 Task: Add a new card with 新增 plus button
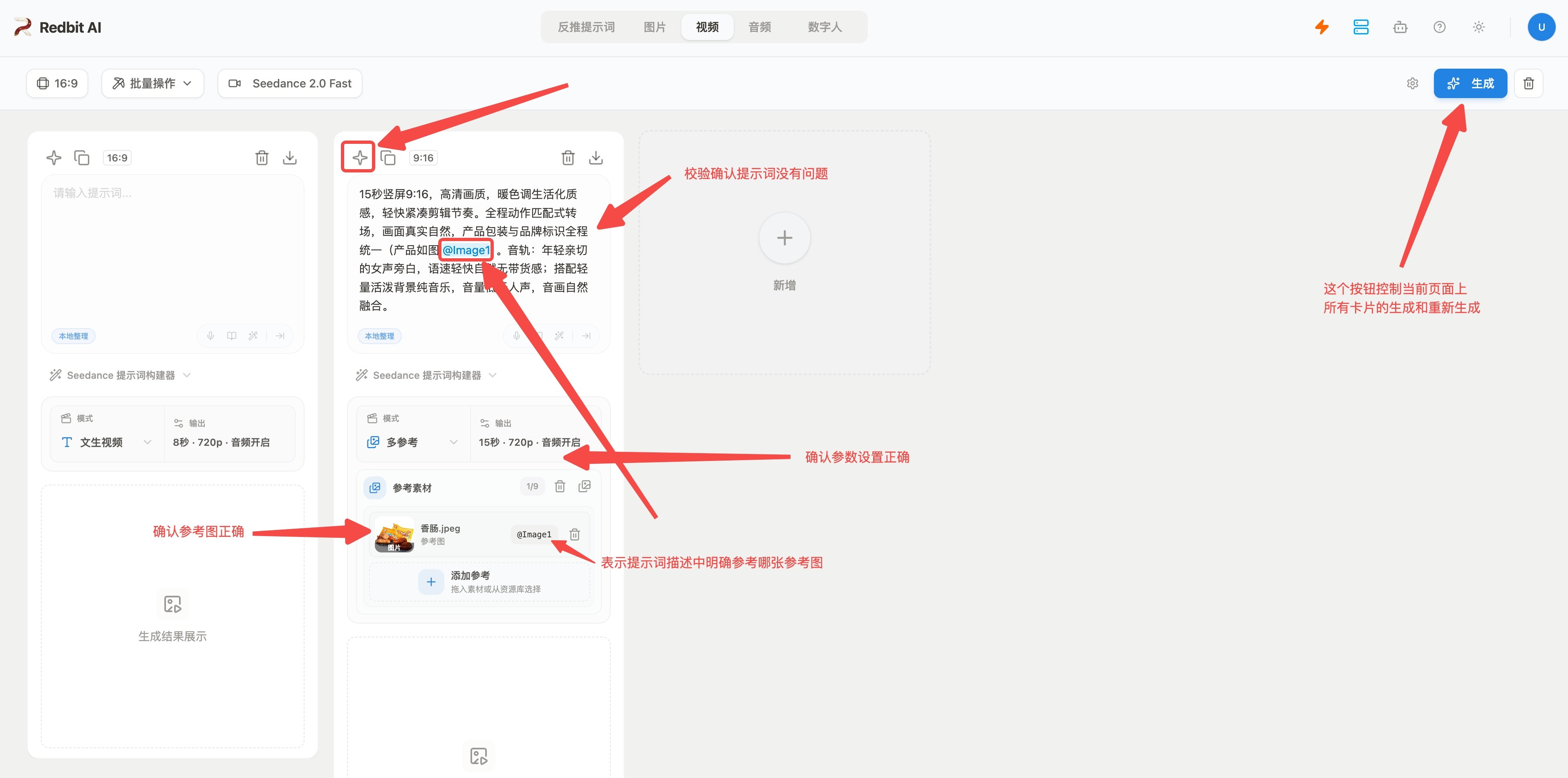[x=784, y=238]
